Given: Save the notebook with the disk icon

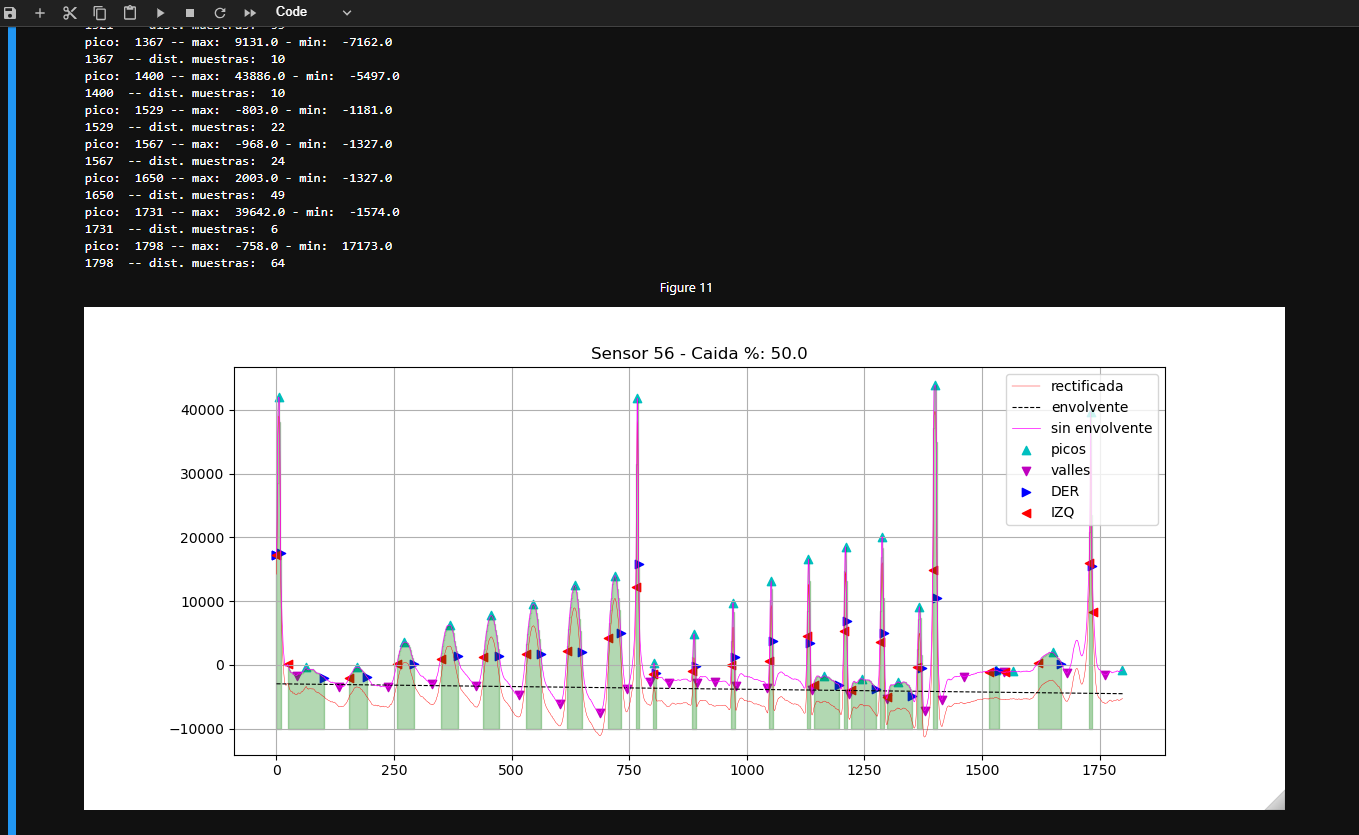Looking at the screenshot, I should click(10, 13).
